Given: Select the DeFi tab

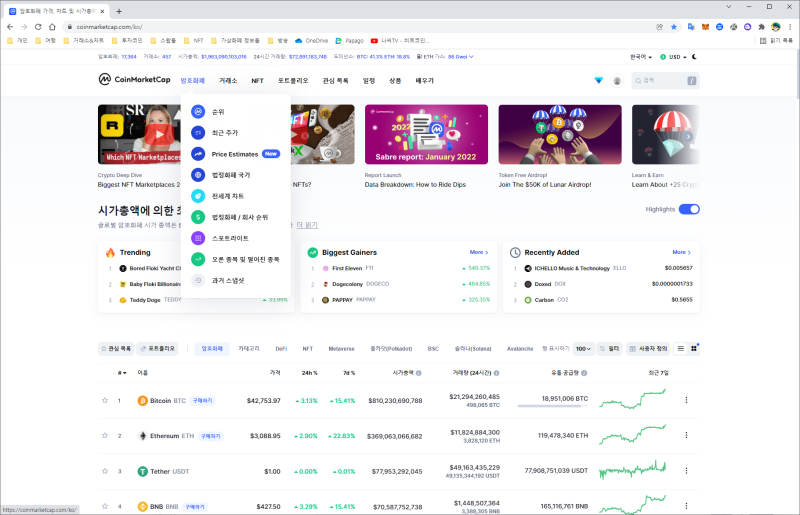Looking at the screenshot, I should pos(281,349).
